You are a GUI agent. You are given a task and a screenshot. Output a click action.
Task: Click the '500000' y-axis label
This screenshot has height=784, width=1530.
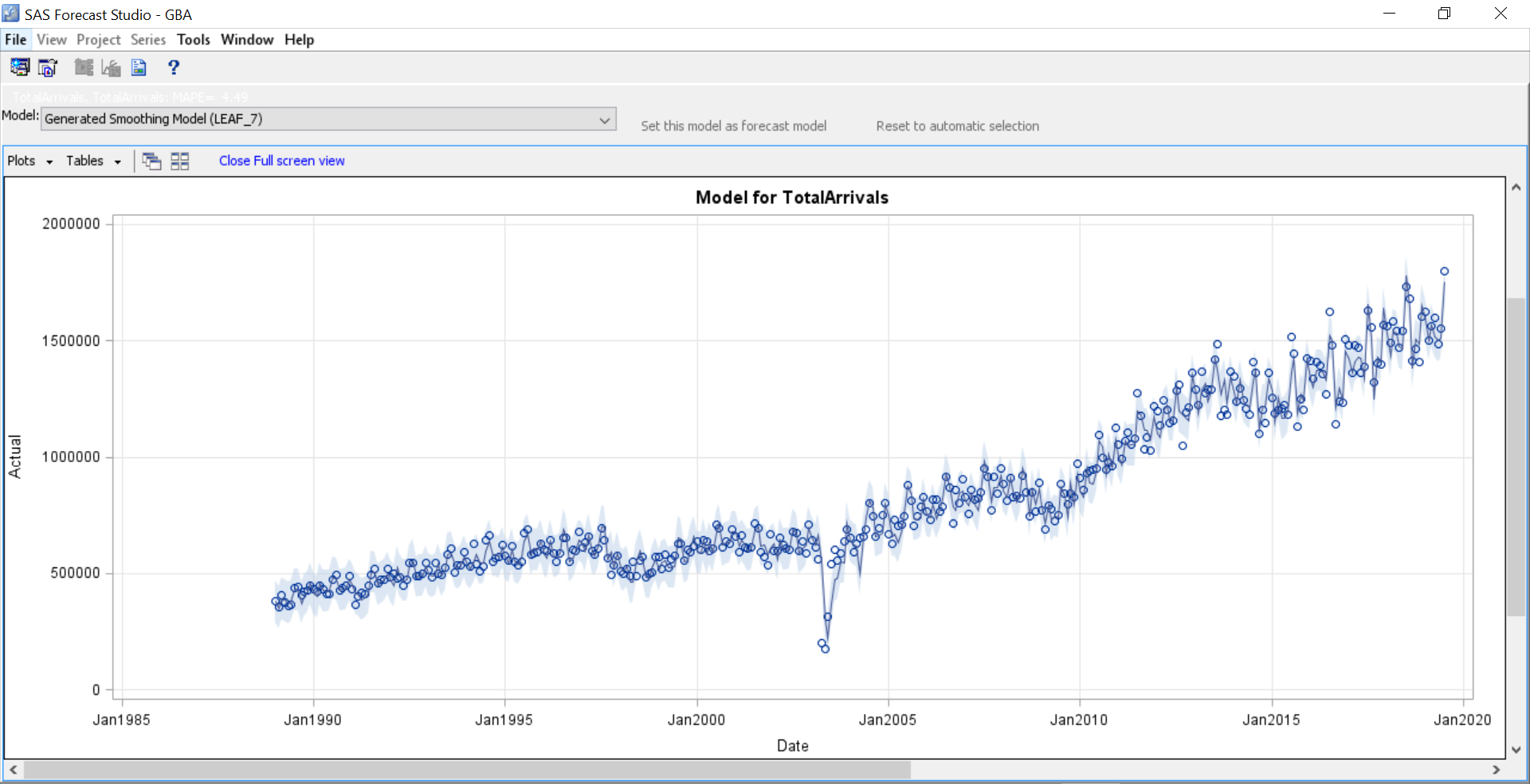point(76,574)
